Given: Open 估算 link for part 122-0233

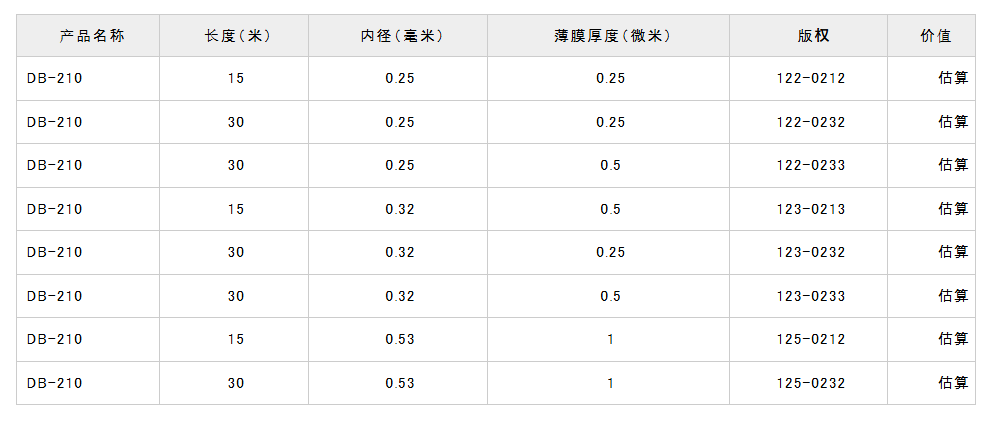Looking at the screenshot, I should click(953, 165).
